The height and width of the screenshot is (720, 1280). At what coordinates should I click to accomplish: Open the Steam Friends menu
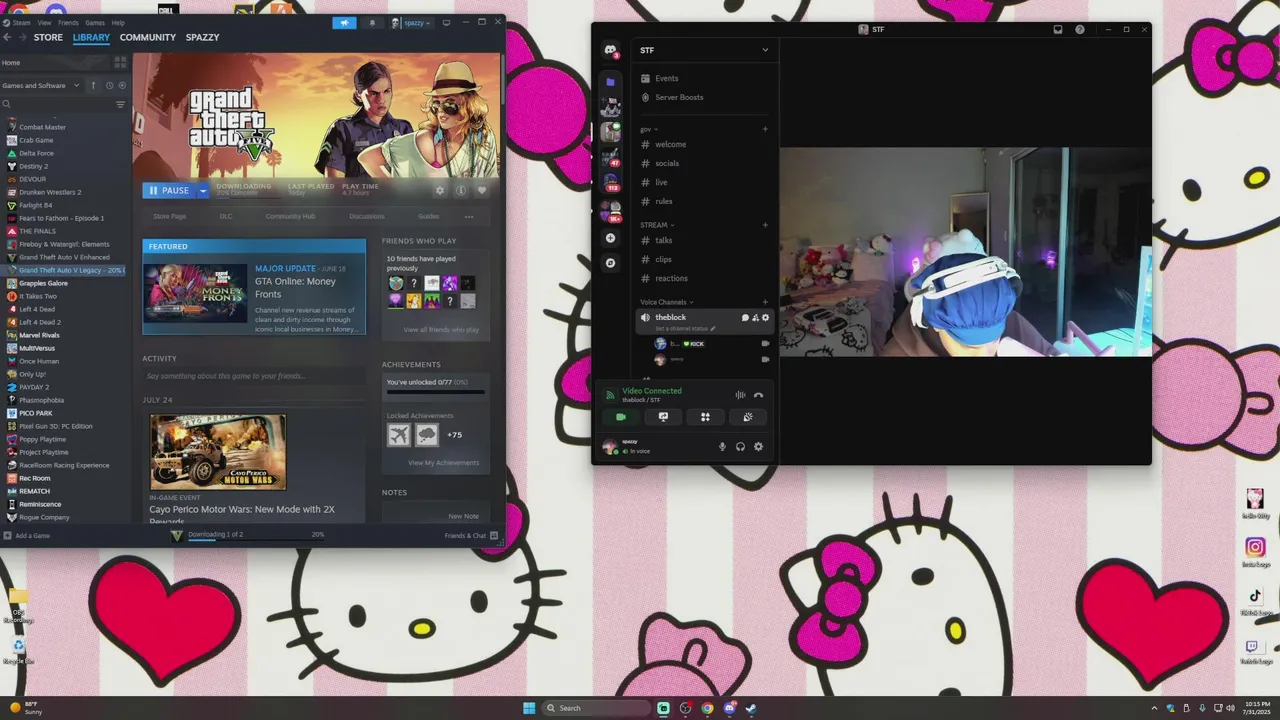pyautogui.click(x=68, y=22)
